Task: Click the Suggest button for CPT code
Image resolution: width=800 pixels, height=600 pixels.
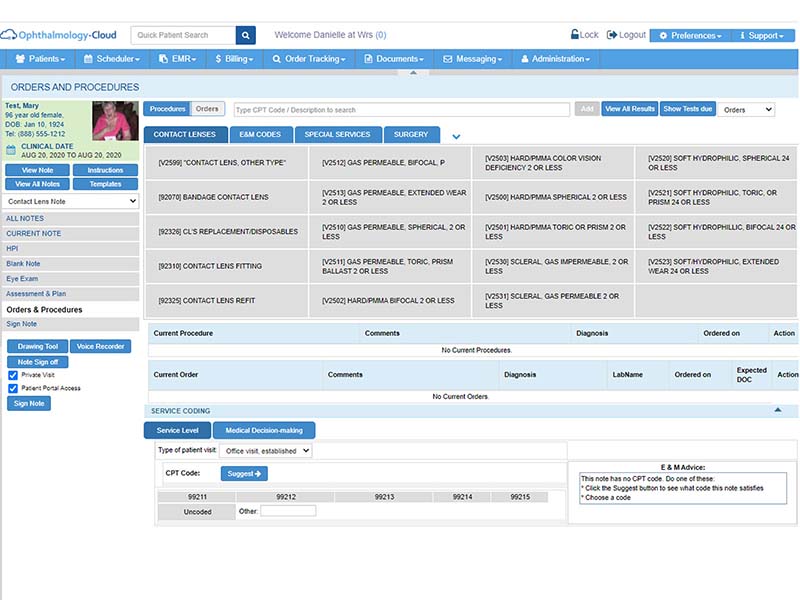Action: [243, 473]
